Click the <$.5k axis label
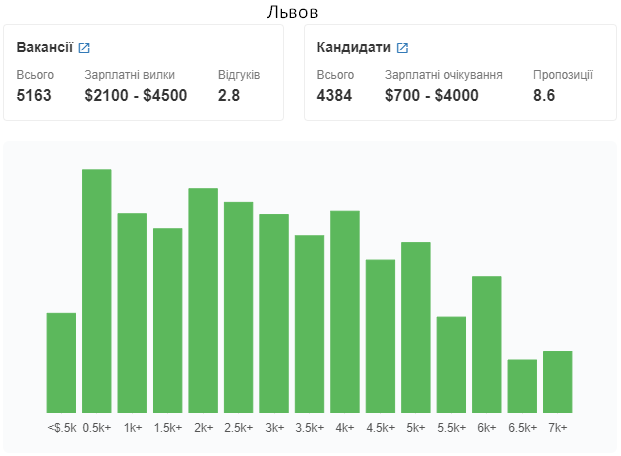The width and height of the screenshot is (621, 456). [x=62, y=428]
